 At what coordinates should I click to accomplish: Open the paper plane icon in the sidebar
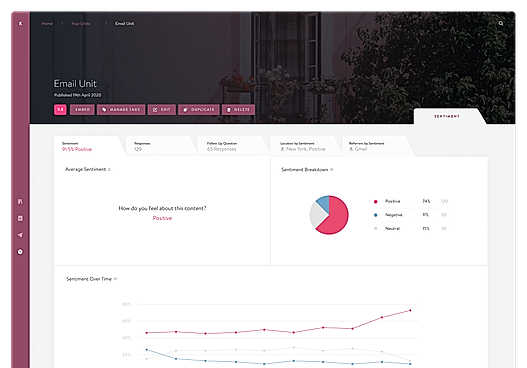(20, 235)
